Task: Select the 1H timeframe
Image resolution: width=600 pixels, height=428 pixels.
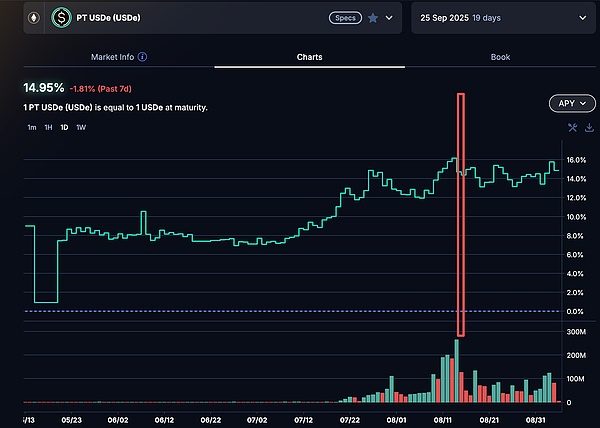Action: (x=48, y=127)
